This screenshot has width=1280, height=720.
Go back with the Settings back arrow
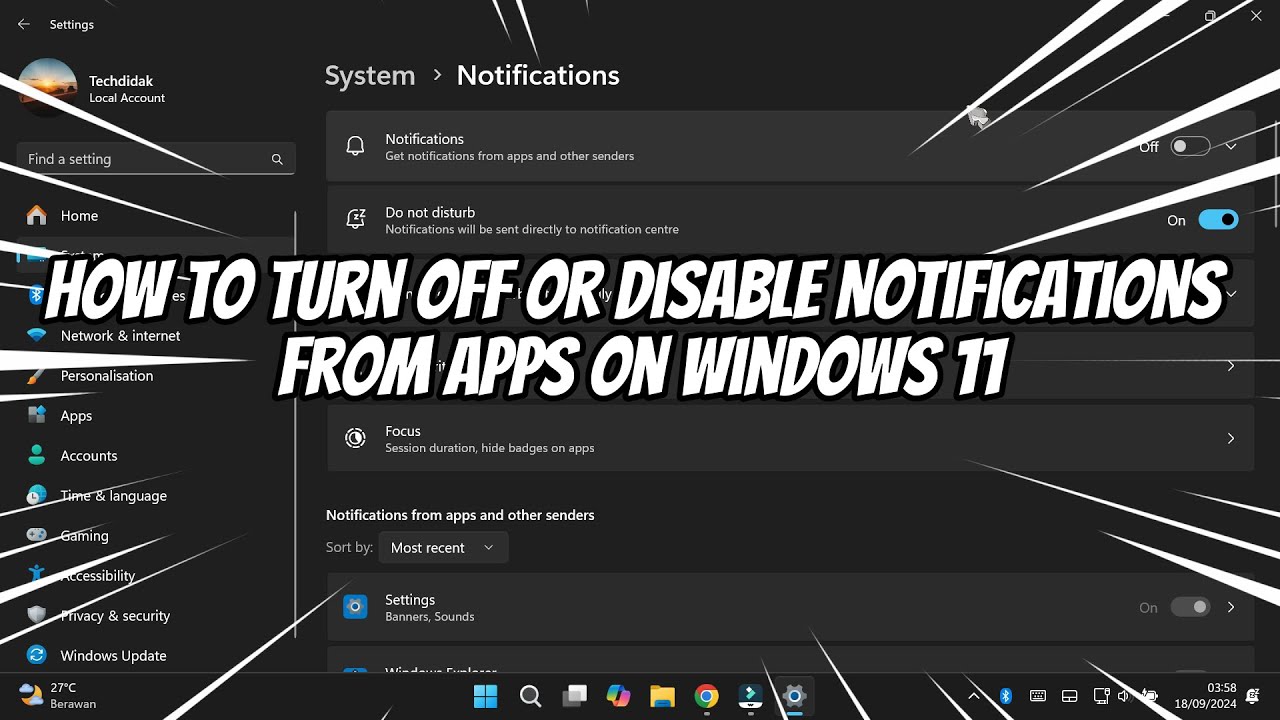pyautogui.click(x=24, y=24)
